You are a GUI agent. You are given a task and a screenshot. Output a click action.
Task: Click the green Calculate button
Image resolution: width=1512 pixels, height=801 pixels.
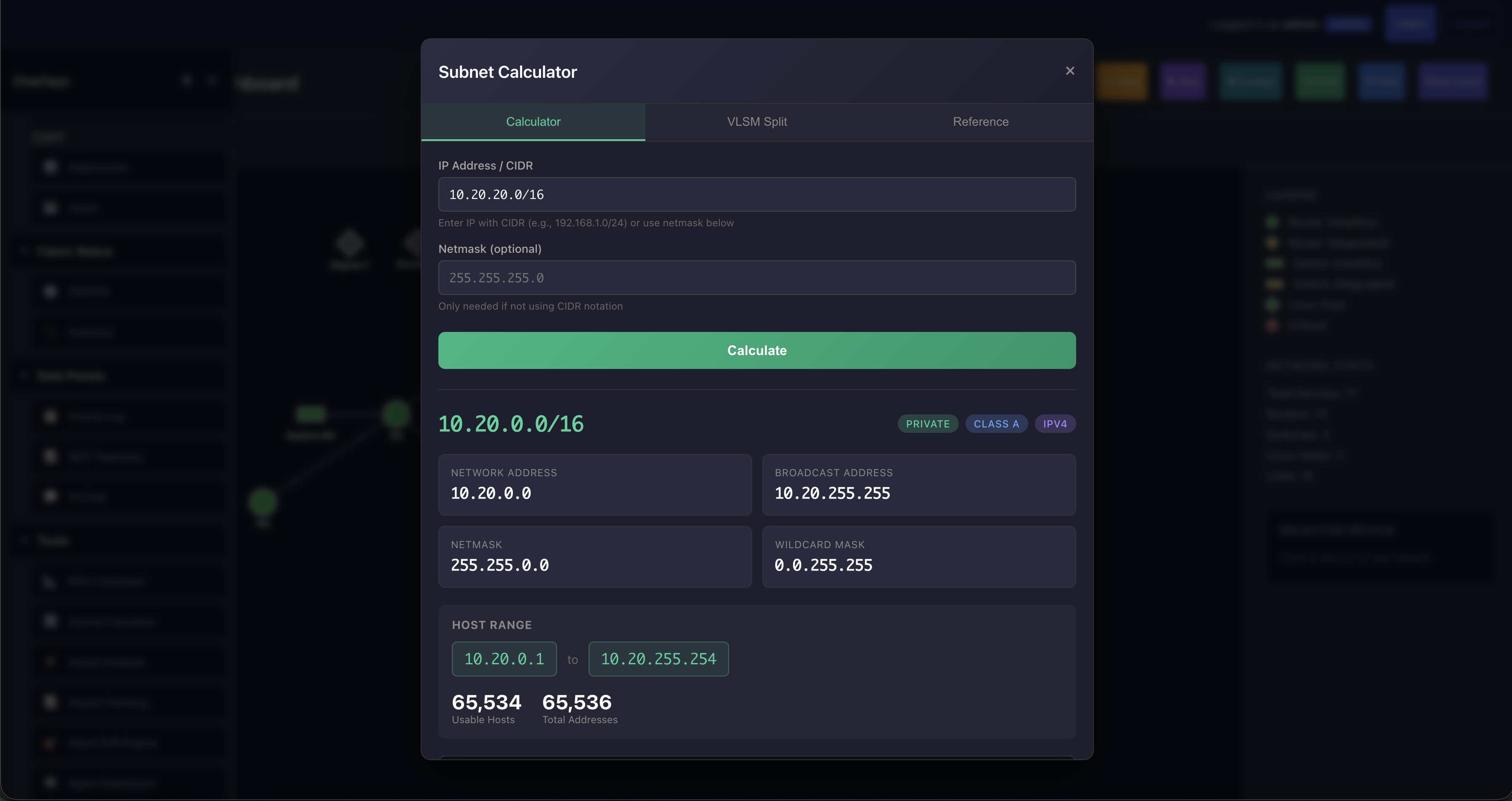pyautogui.click(x=756, y=350)
